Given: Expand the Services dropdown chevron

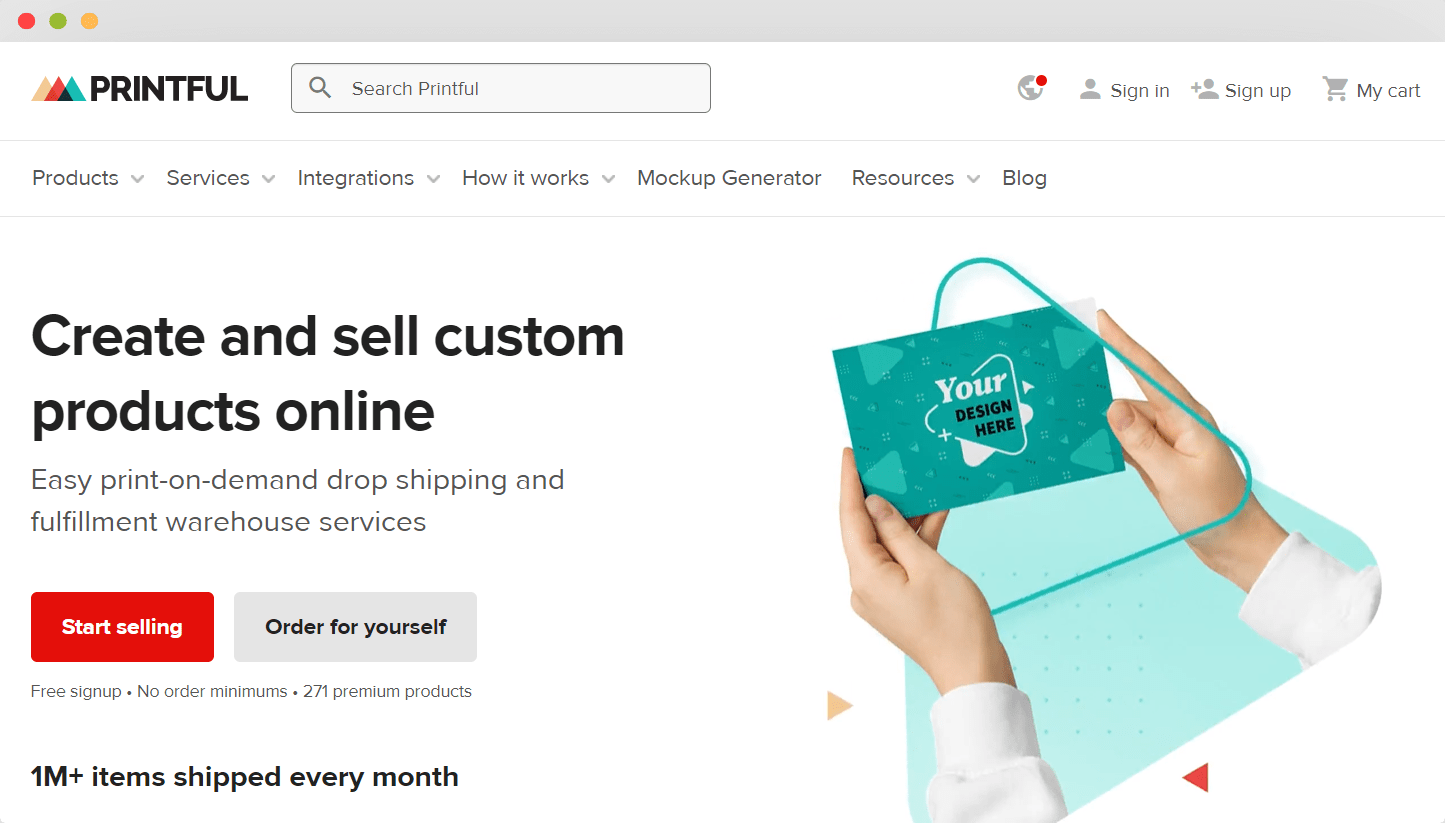Looking at the screenshot, I should [269, 179].
